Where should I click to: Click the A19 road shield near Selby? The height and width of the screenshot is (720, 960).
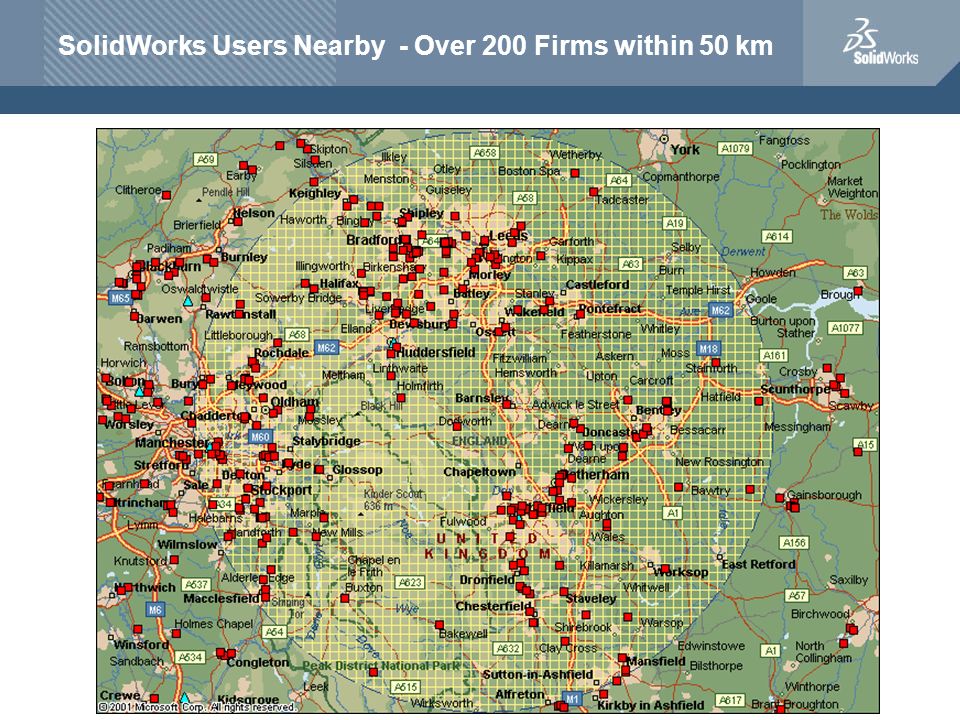coord(674,223)
